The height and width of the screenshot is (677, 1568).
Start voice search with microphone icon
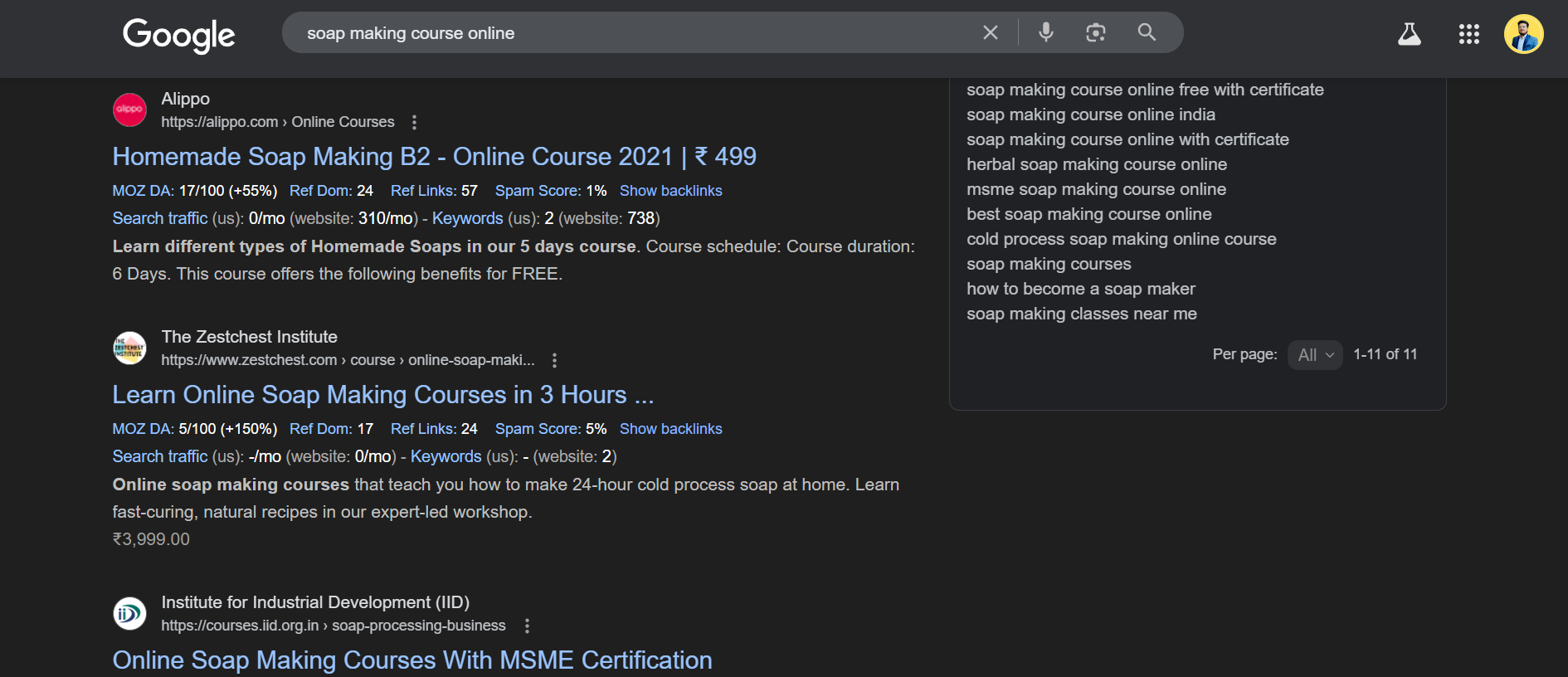(x=1045, y=32)
